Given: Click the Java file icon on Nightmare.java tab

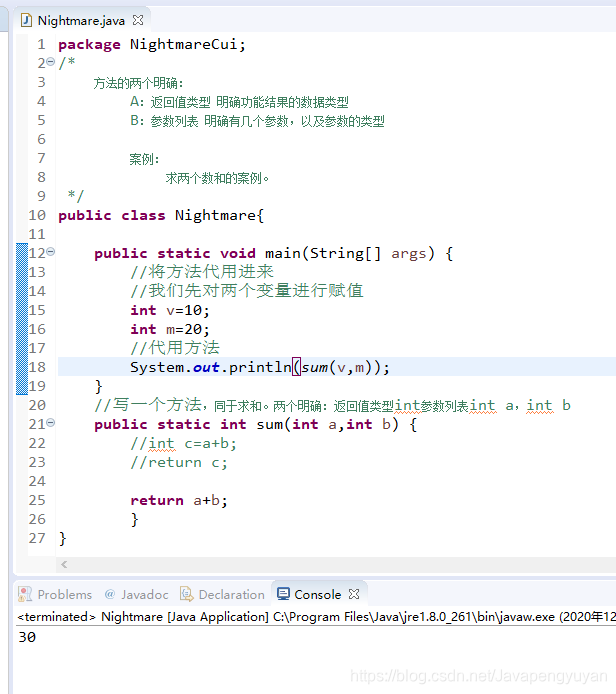Looking at the screenshot, I should point(27,20).
